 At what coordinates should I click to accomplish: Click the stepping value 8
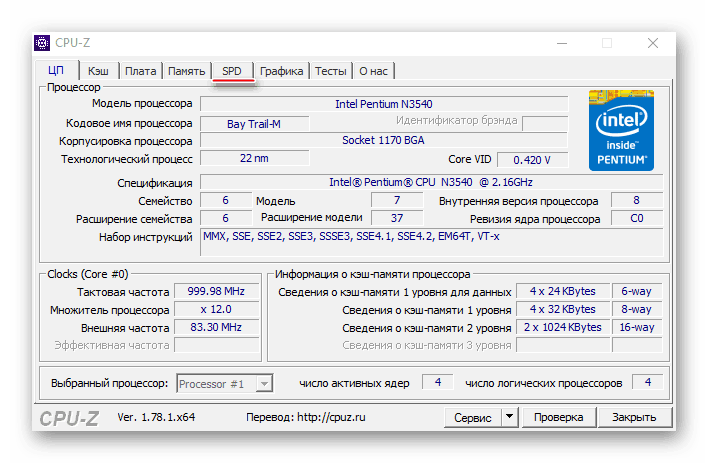tap(637, 200)
